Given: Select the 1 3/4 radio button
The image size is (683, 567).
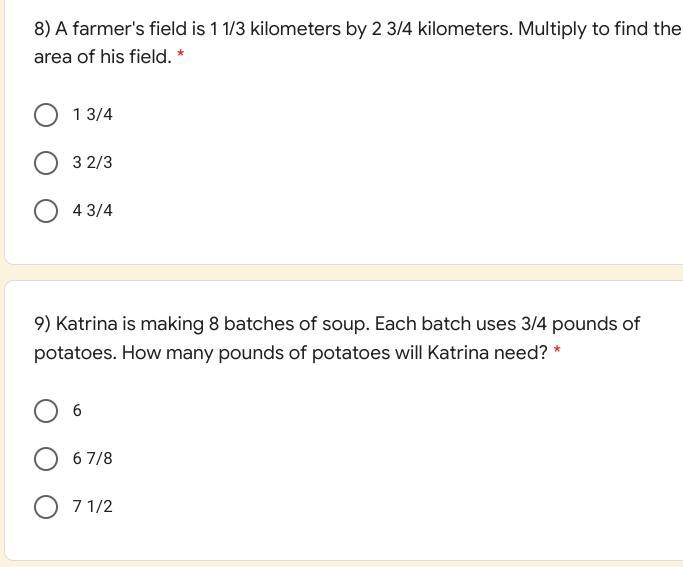Looking at the screenshot, I should coord(46,115).
